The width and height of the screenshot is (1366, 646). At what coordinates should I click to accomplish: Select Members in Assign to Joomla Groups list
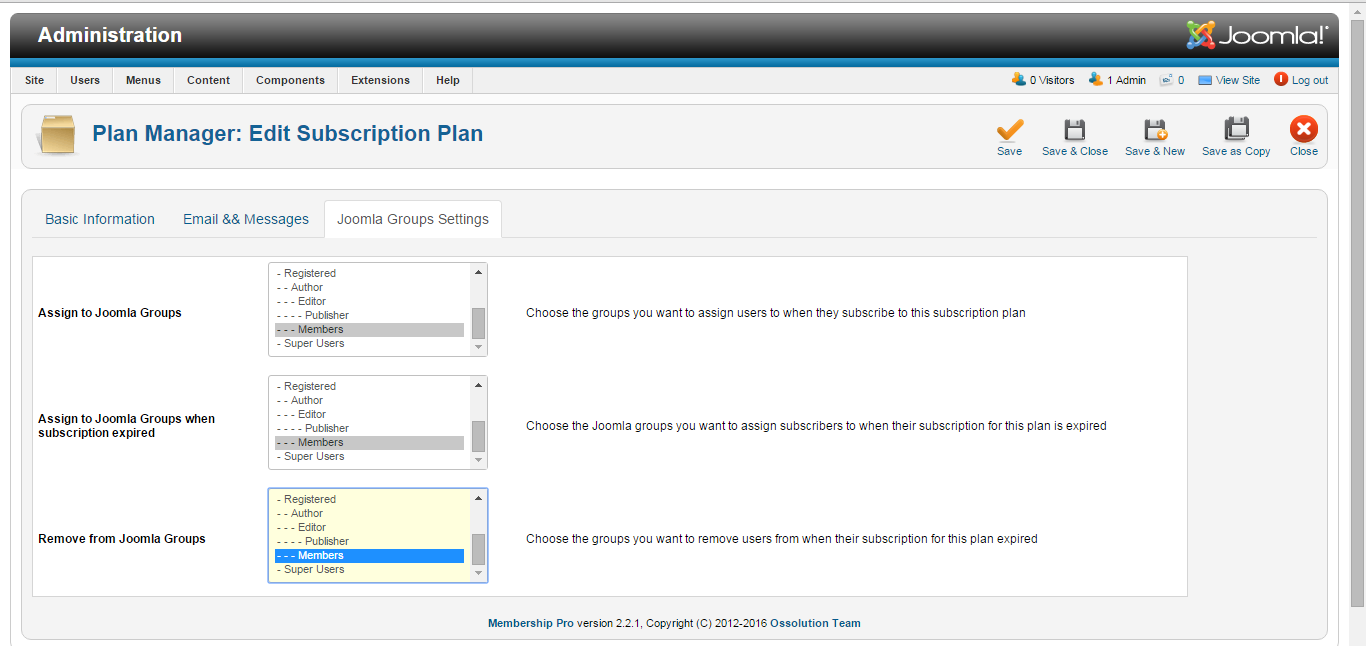tap(370, 329)
